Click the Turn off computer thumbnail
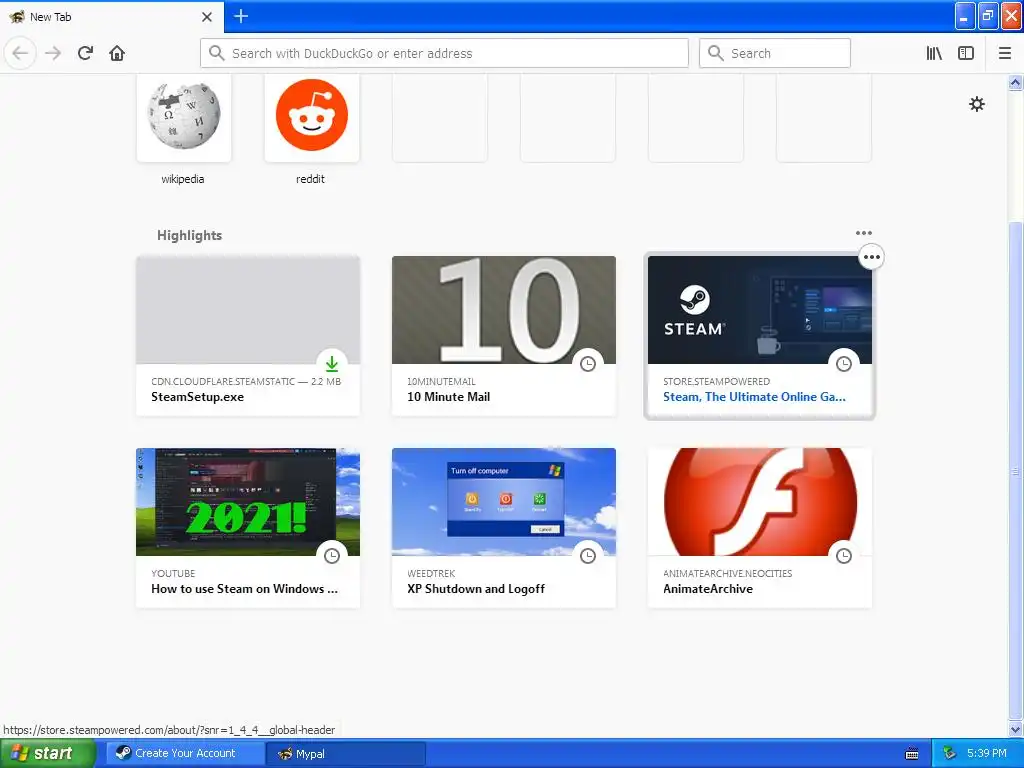Image resolution: width=1024 pixels, height=768 pixels. click(504, 502)
